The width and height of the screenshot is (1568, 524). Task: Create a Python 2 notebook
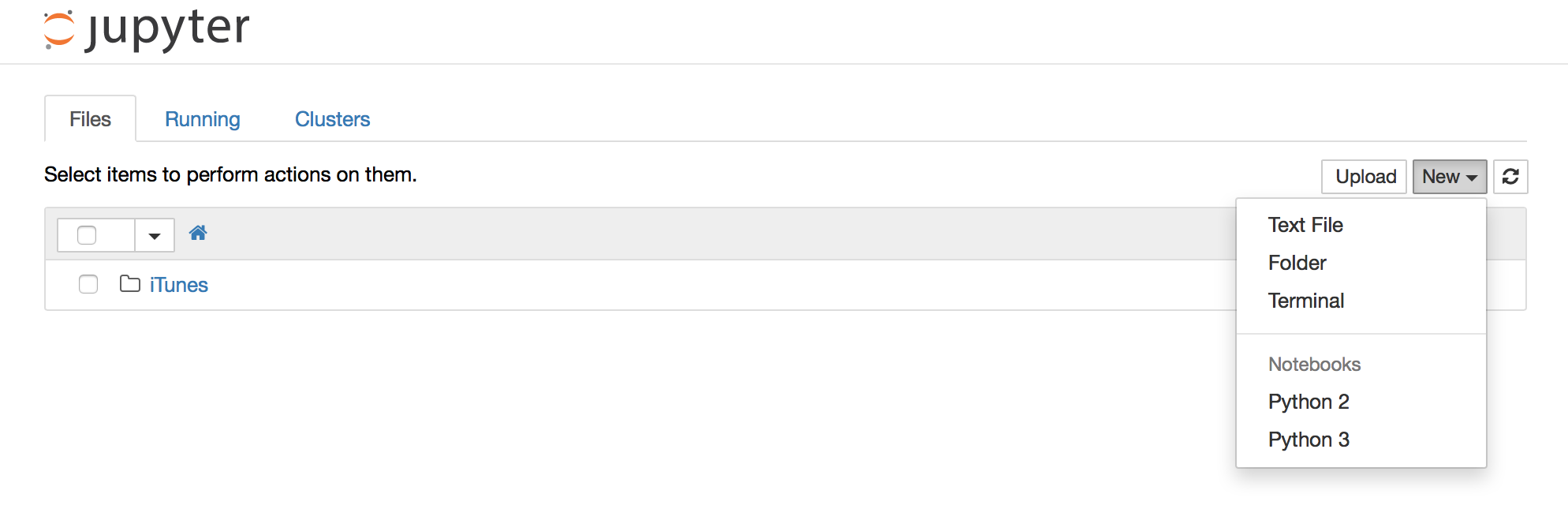1309,402
